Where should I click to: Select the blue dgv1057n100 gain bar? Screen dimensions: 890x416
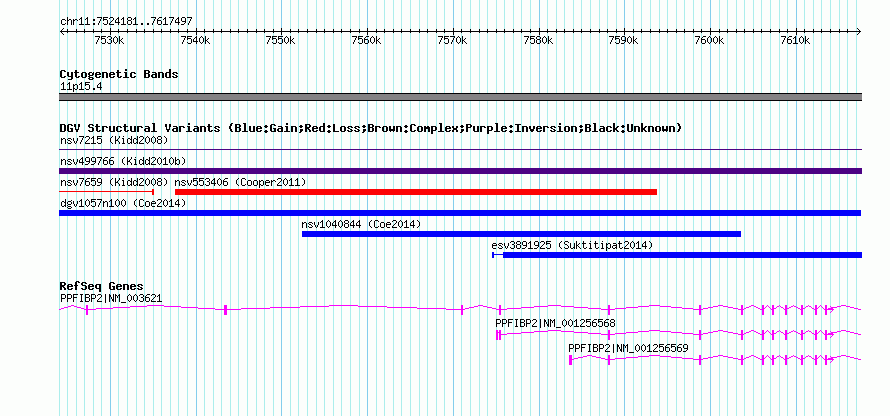[x=460, y=213]
